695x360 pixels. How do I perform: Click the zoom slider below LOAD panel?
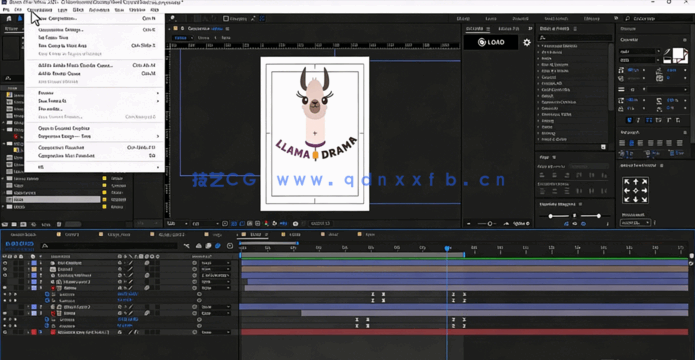tap(490, 224)
